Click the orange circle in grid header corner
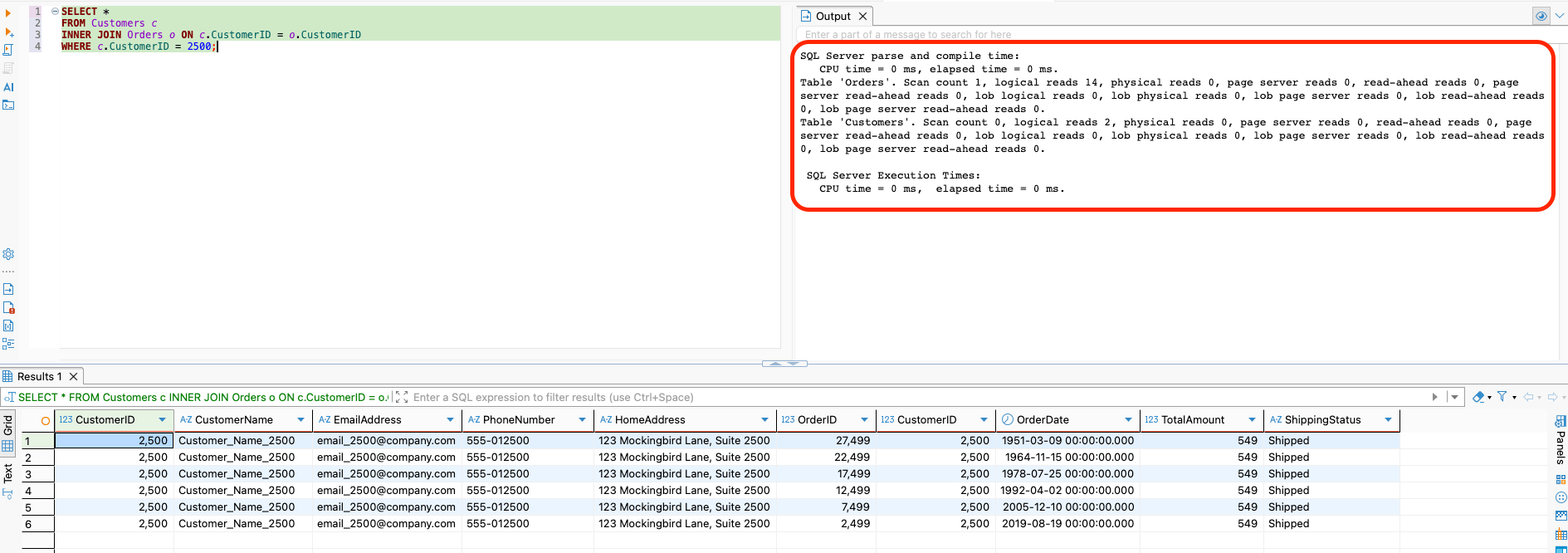 point(46,420)
